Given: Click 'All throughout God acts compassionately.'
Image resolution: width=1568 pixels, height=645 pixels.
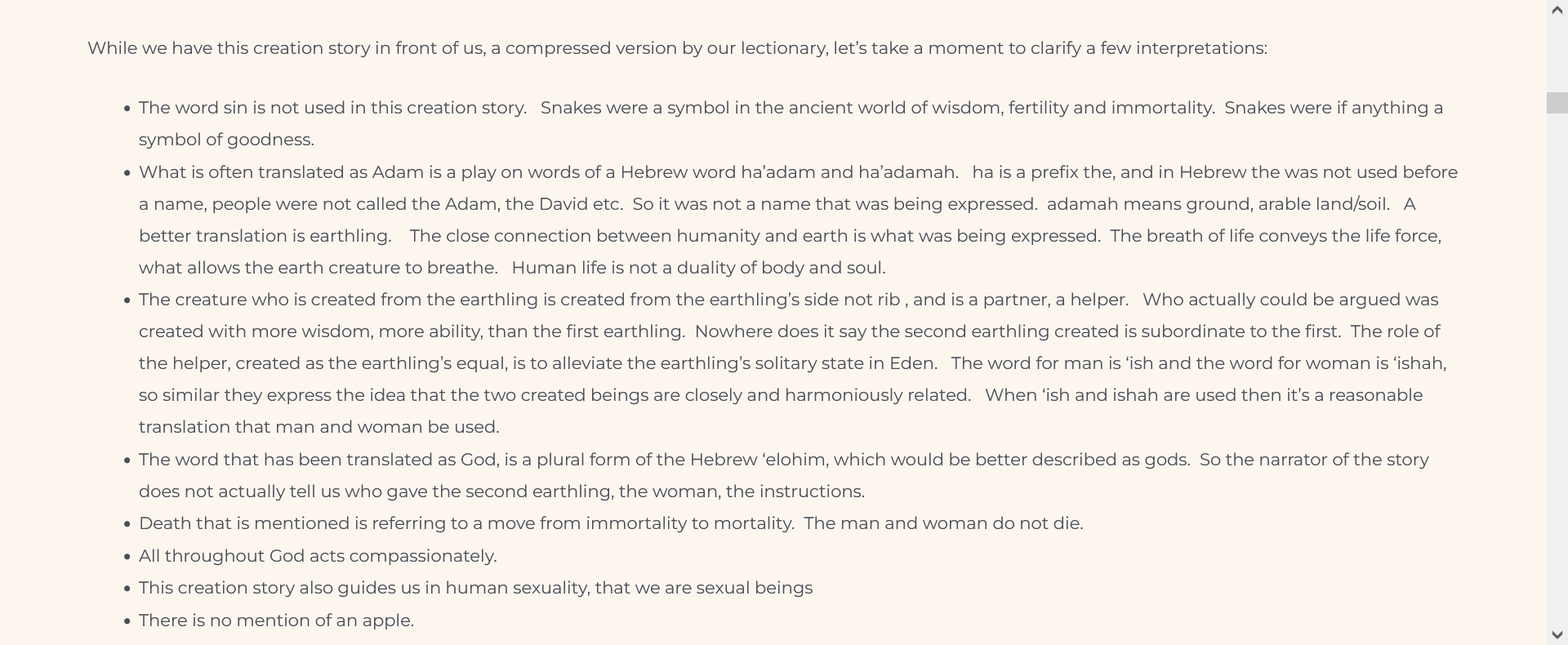Looking at the screenshot, I should (x=318, y=556).
